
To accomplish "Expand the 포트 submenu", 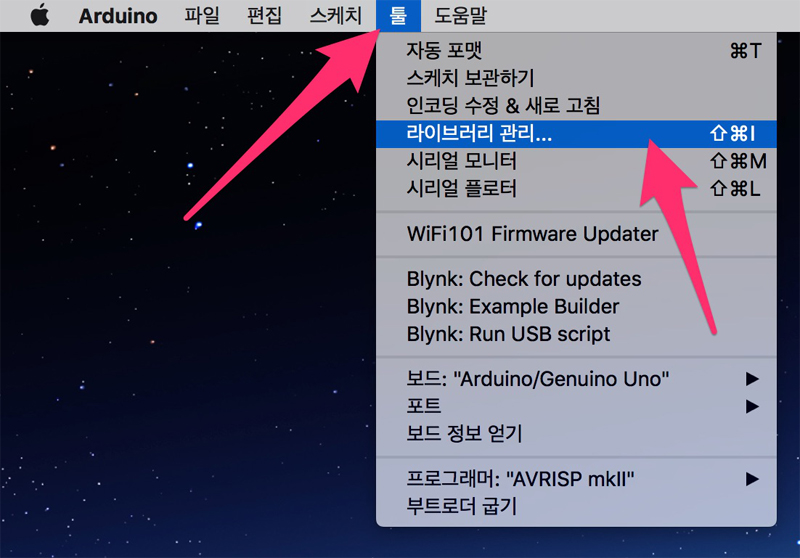I will click(576, 407).
